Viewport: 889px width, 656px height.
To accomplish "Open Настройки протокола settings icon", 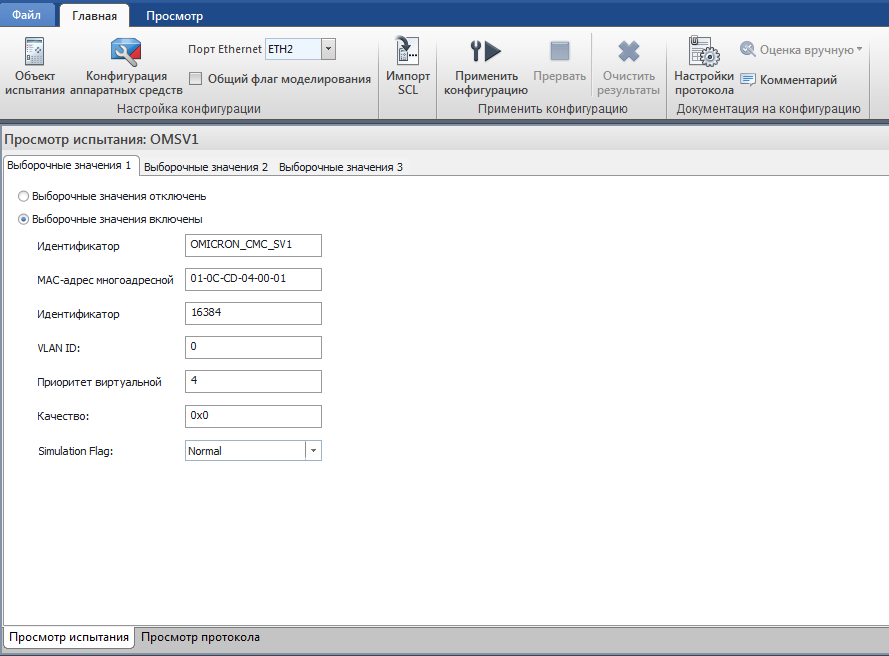I will coord(704,51).
